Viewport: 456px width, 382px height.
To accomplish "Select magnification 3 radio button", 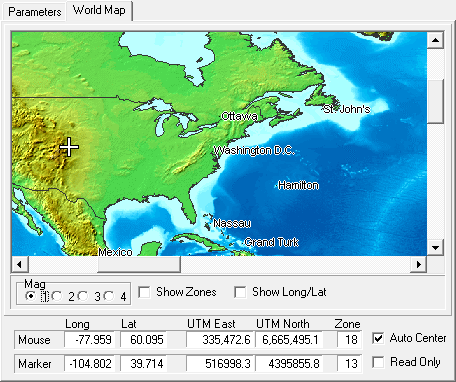I will [x=83, y=296].
